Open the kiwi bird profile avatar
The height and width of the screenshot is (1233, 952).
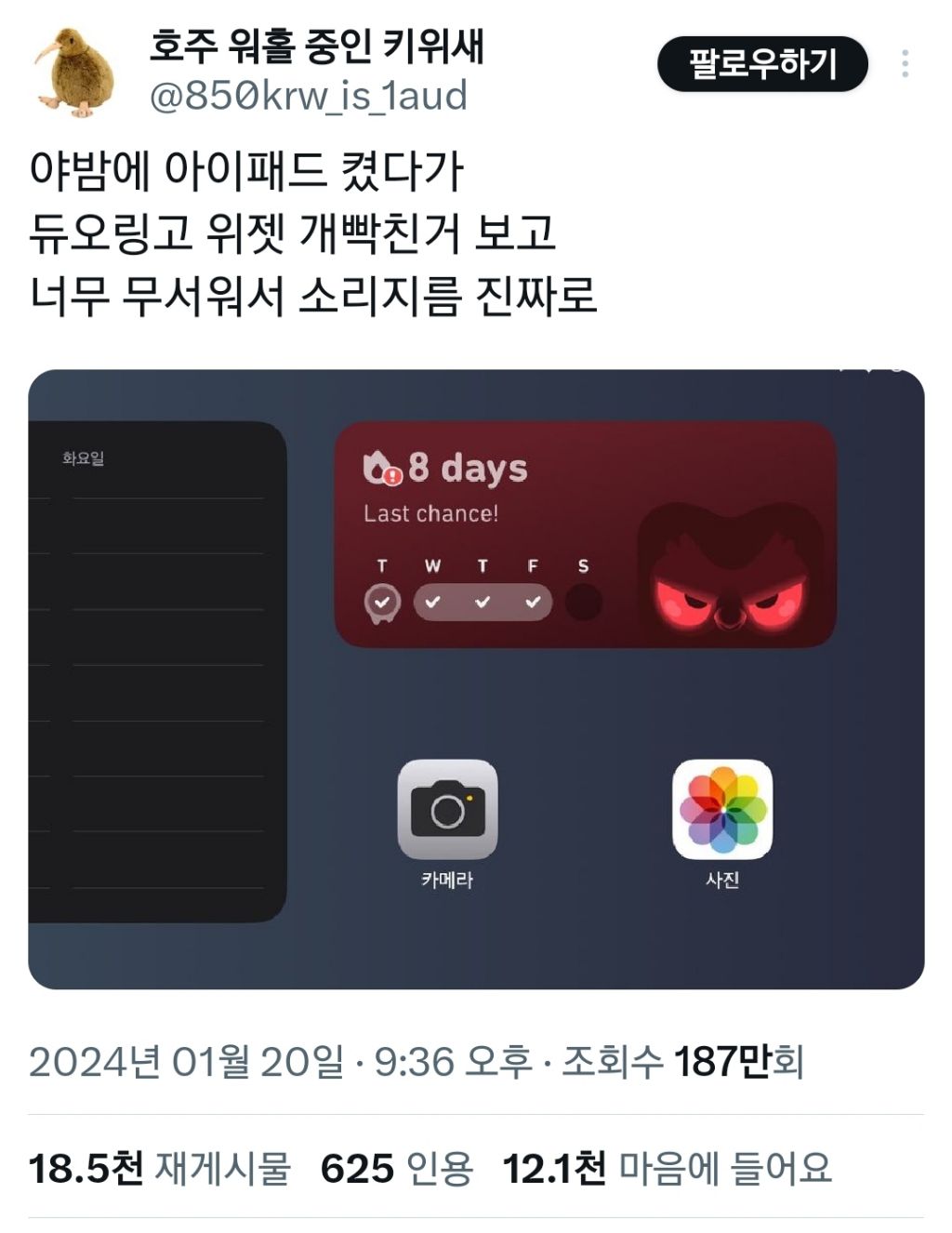pyautogui.click(x=75, y=73)
